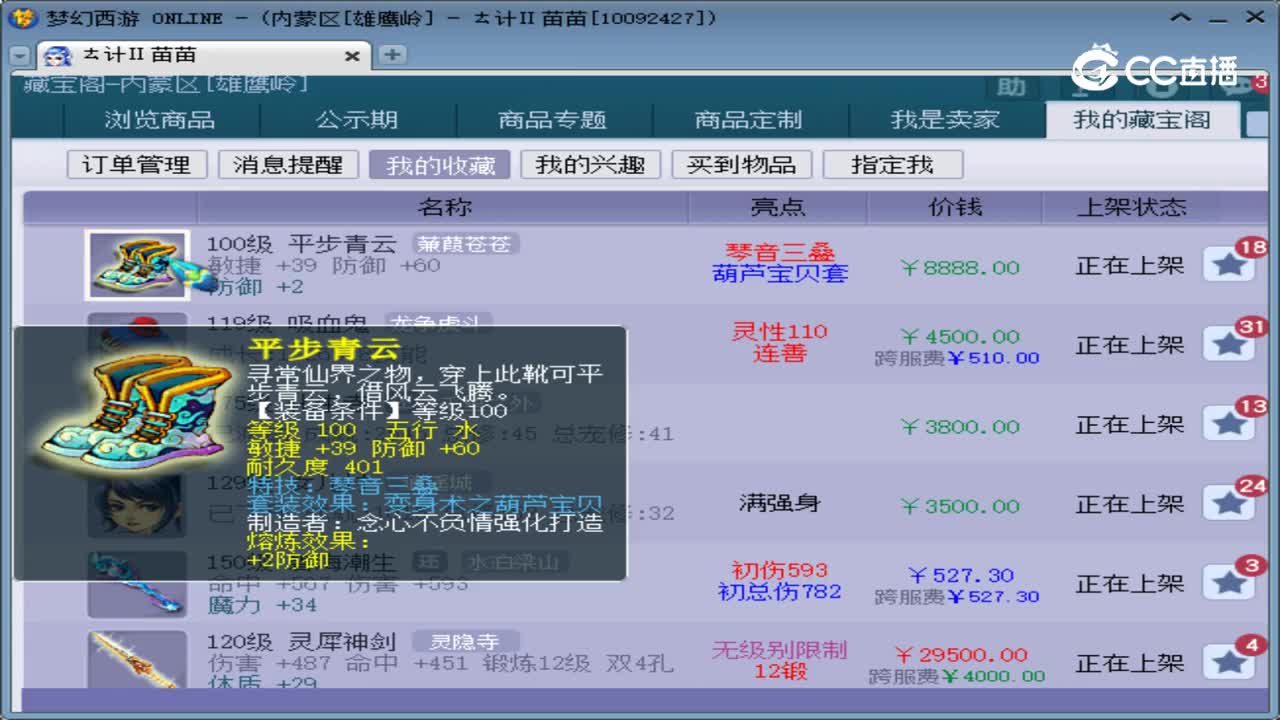1280x720 pixels.
Task: Click the 指定我 button
Action: point(893,164)
